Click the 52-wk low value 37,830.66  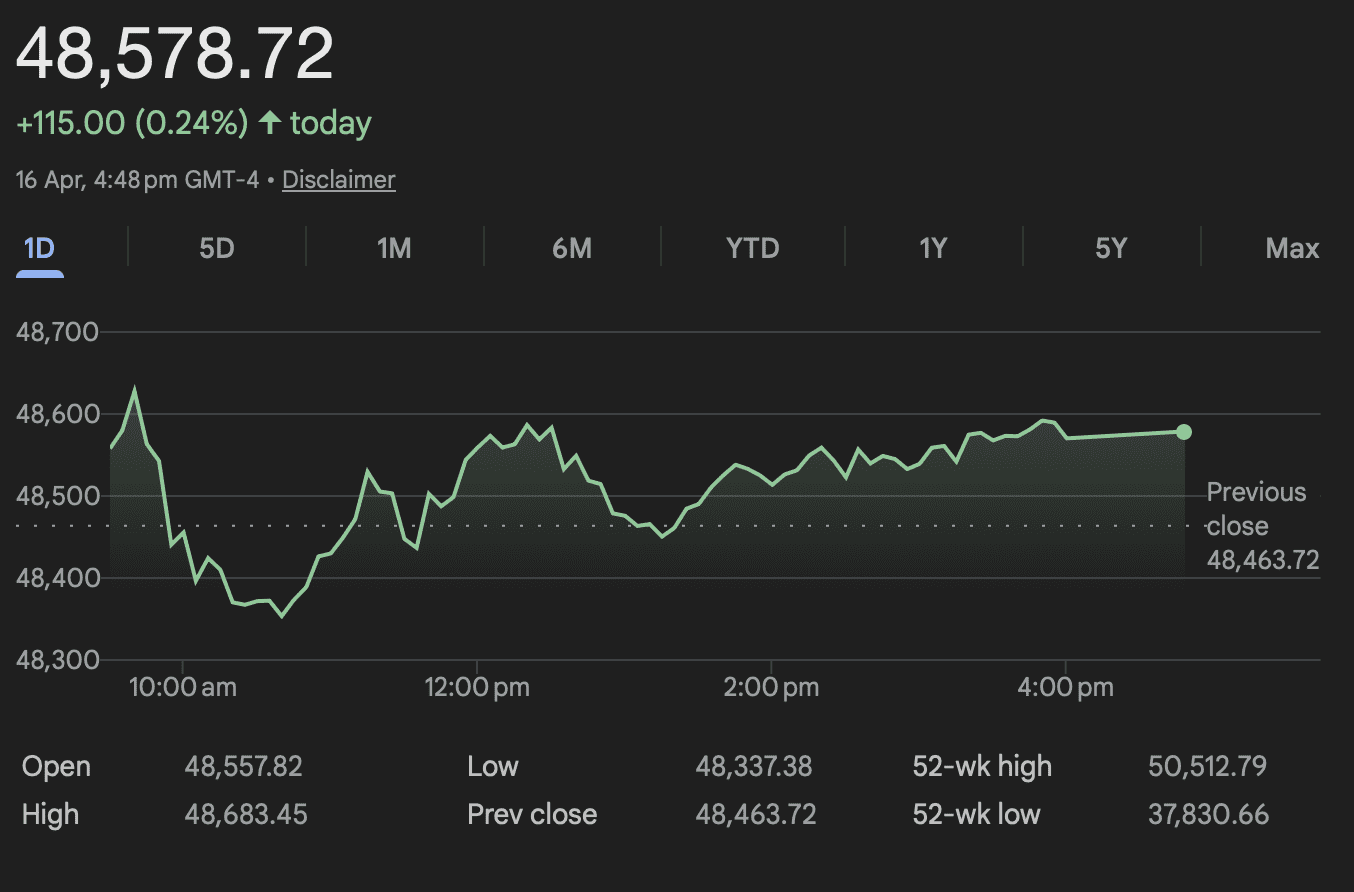tap(1208, 815)
